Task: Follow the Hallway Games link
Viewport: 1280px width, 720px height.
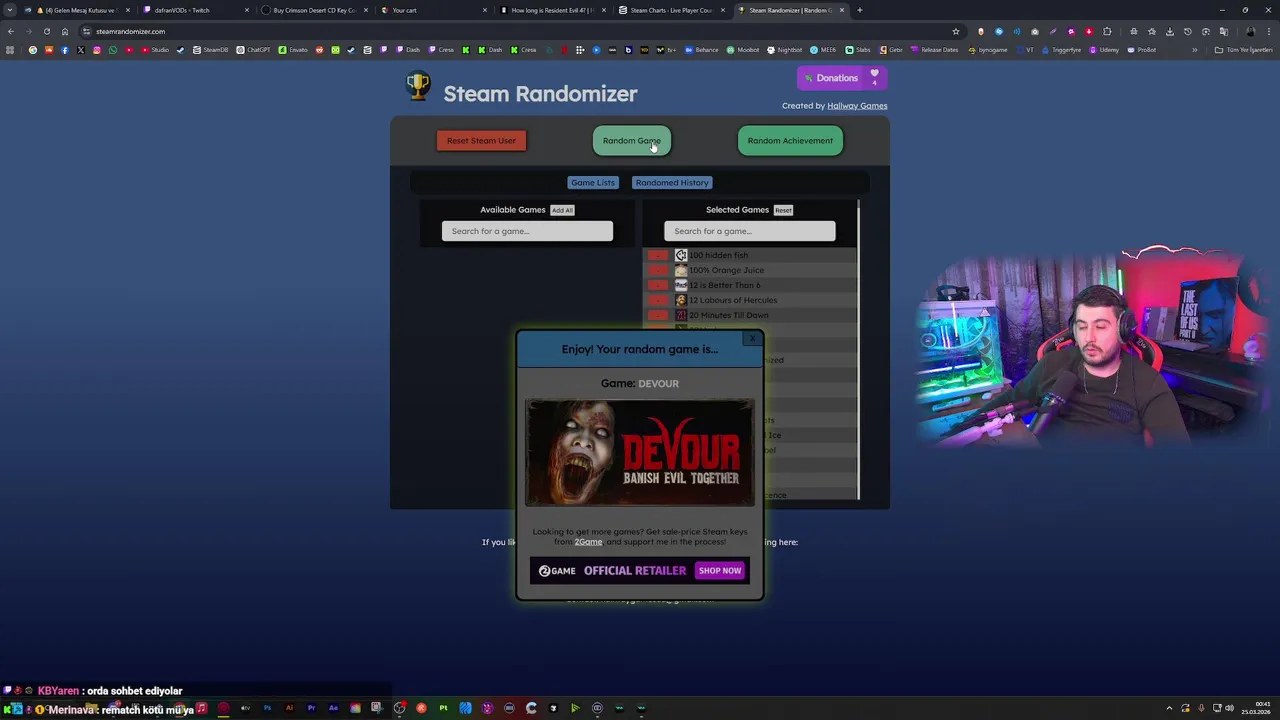Action: click(857, 106)
